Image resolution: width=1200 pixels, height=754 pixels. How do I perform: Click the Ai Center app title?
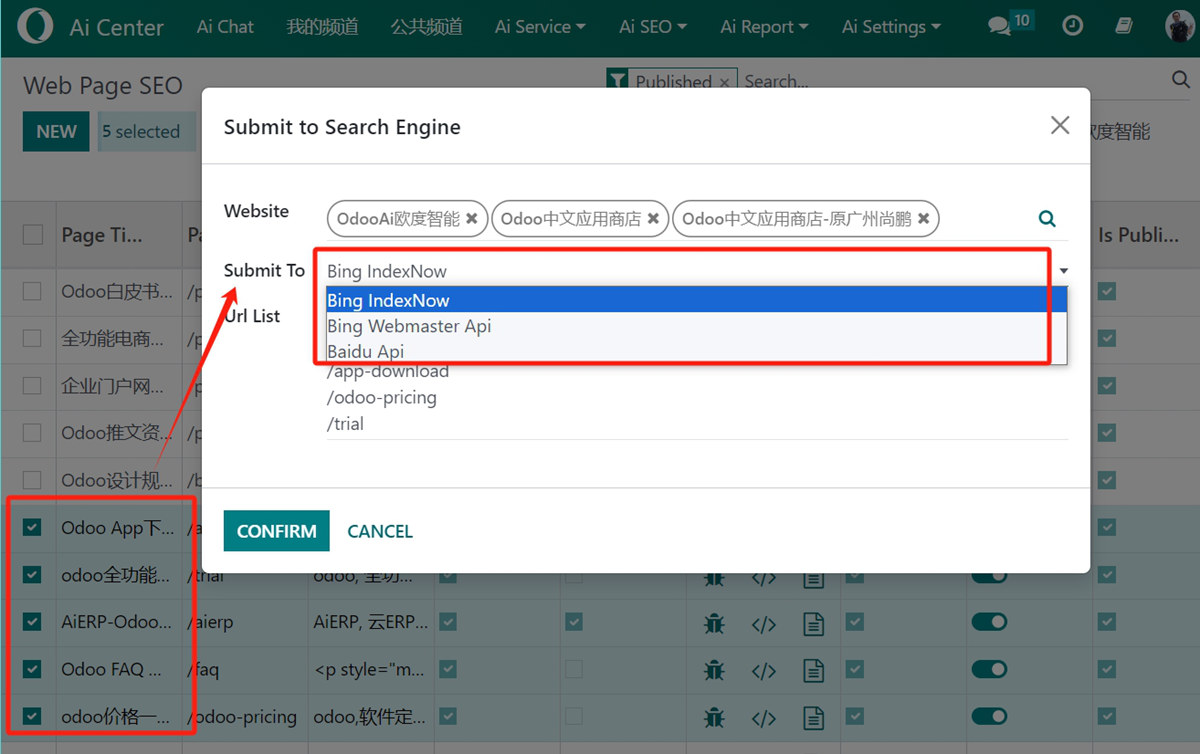coord(117,28)
